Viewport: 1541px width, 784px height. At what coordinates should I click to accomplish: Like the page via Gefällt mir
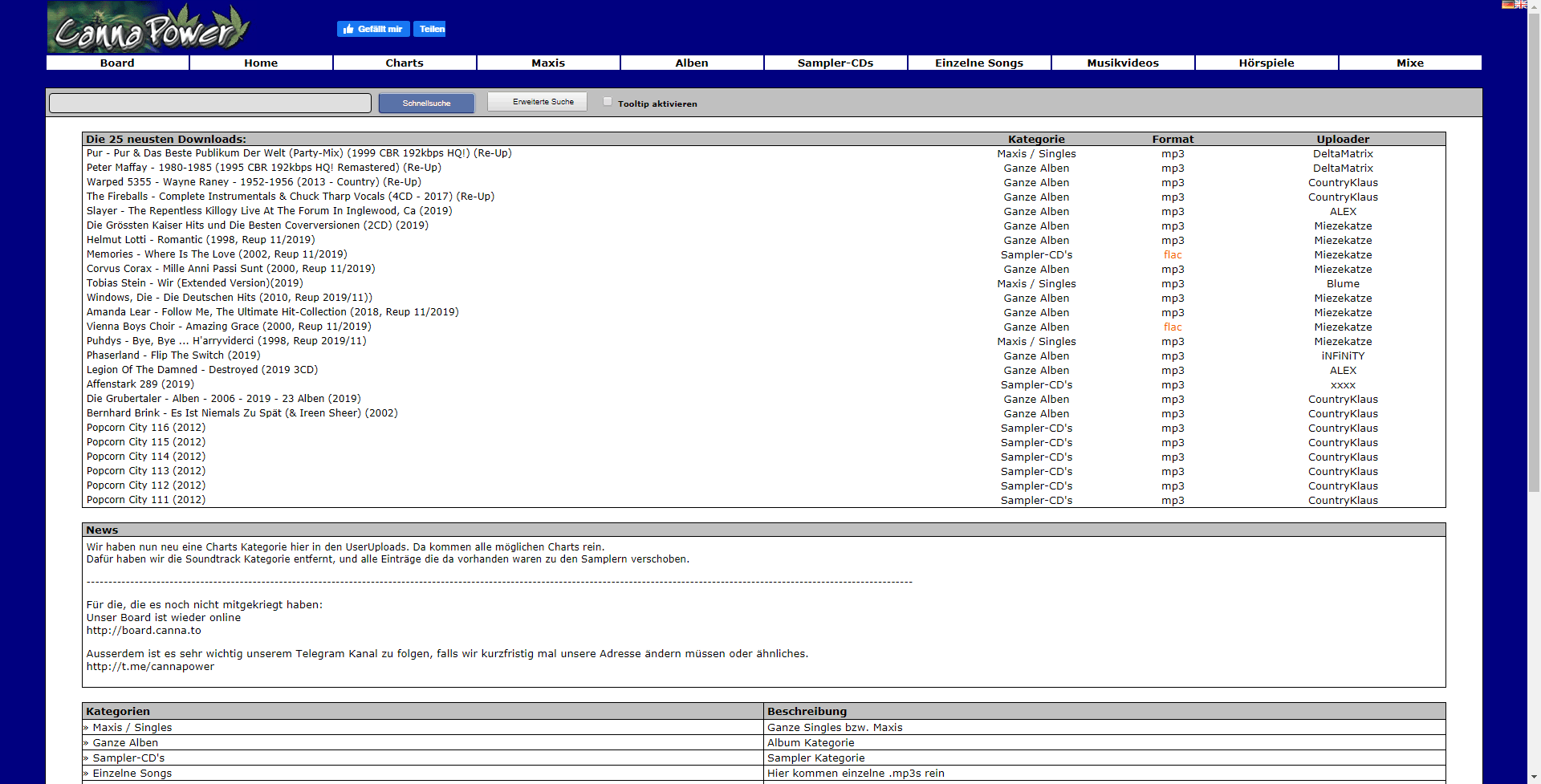373,29
